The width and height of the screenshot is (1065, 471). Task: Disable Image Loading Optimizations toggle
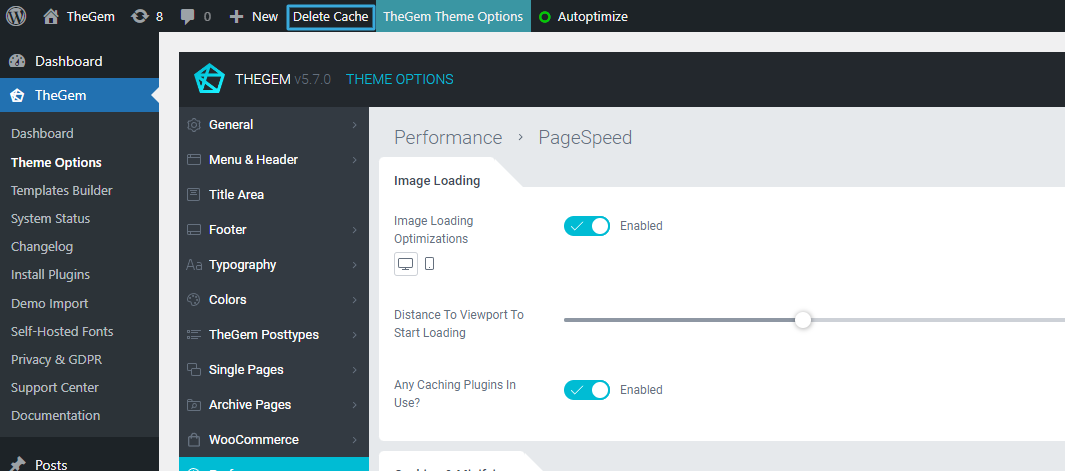586,226
